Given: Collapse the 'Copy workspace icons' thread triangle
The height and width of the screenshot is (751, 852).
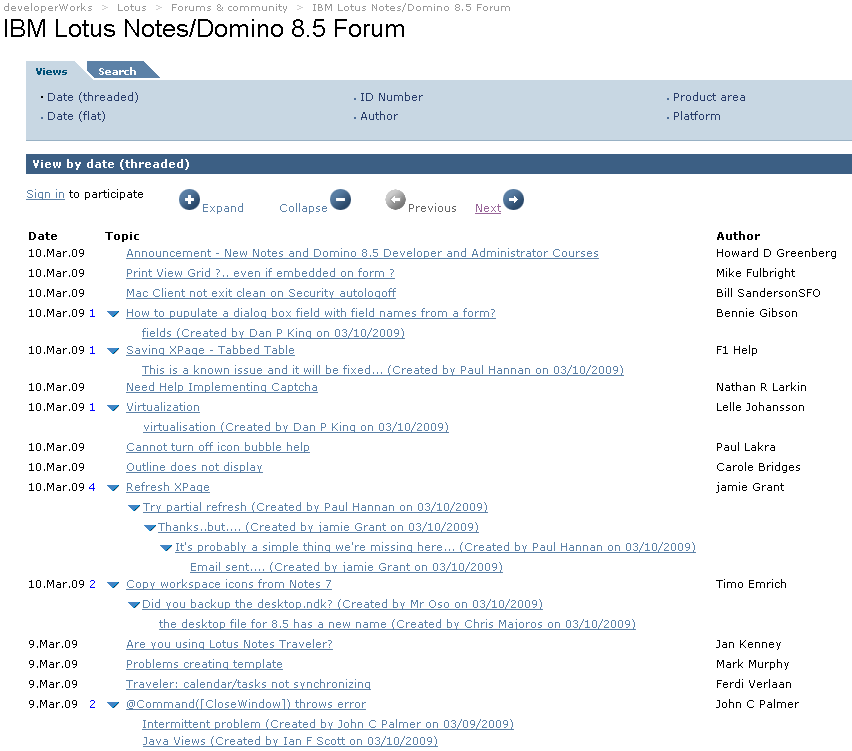Looking at the screenshot, I should point(113,585).
